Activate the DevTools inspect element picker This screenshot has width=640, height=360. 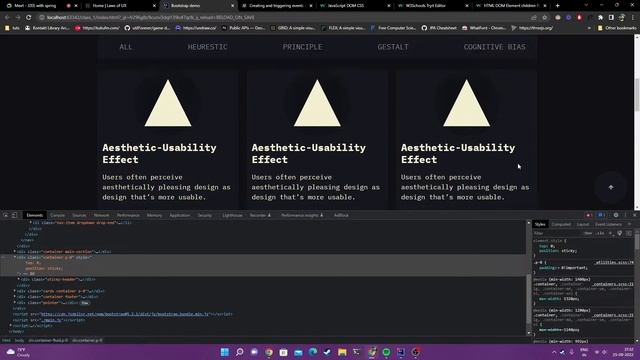[x=6, y=215]
